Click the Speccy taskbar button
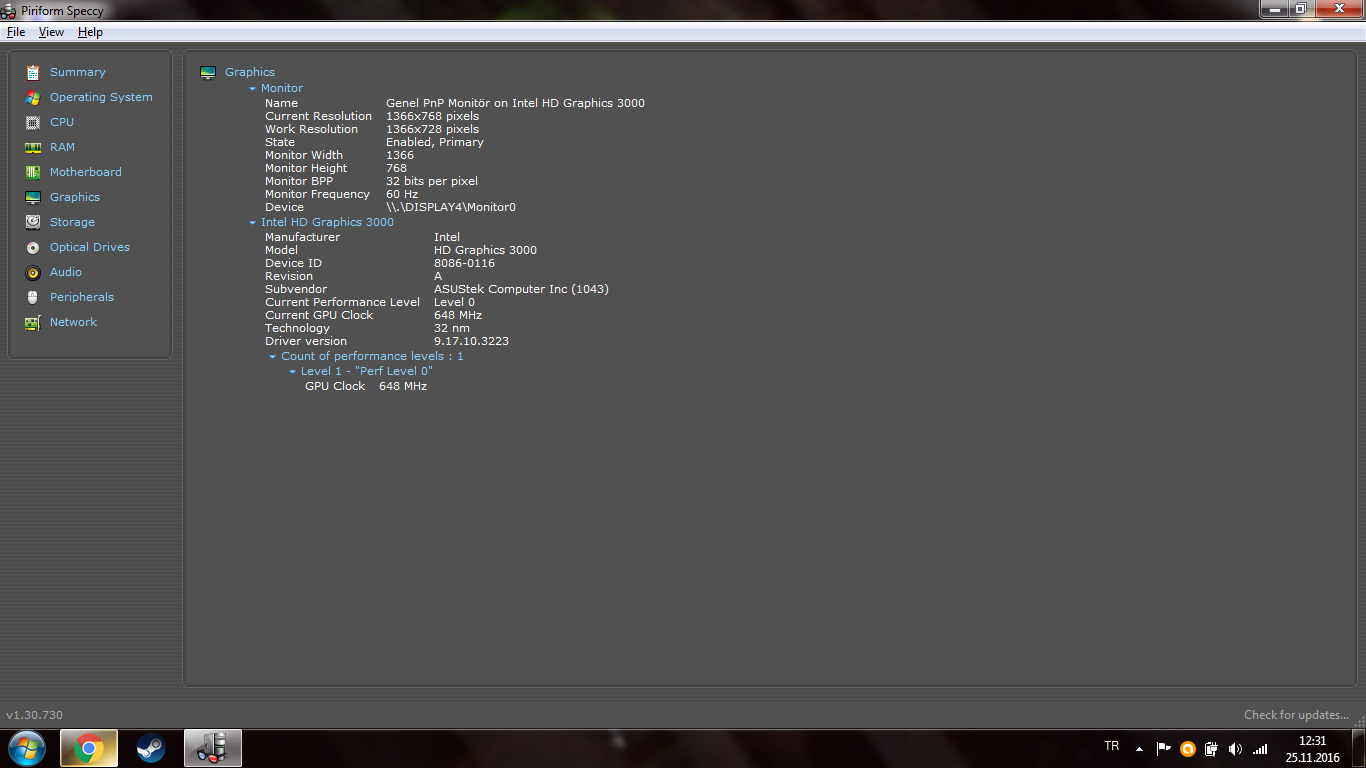Image resolution: width=1366 pixels, height=768 pixels. [213, 748]
